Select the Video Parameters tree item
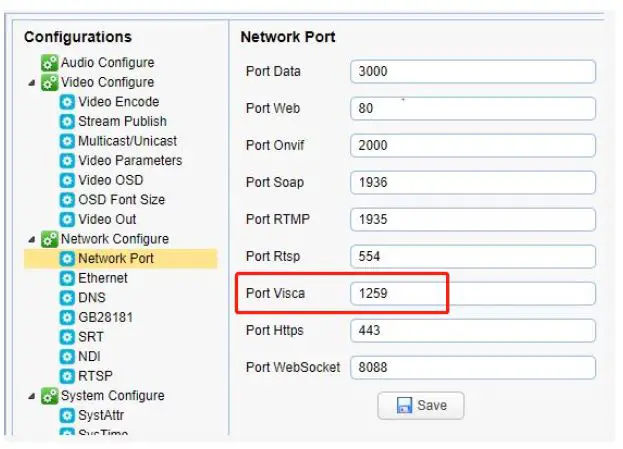 (x=130, y=160)
